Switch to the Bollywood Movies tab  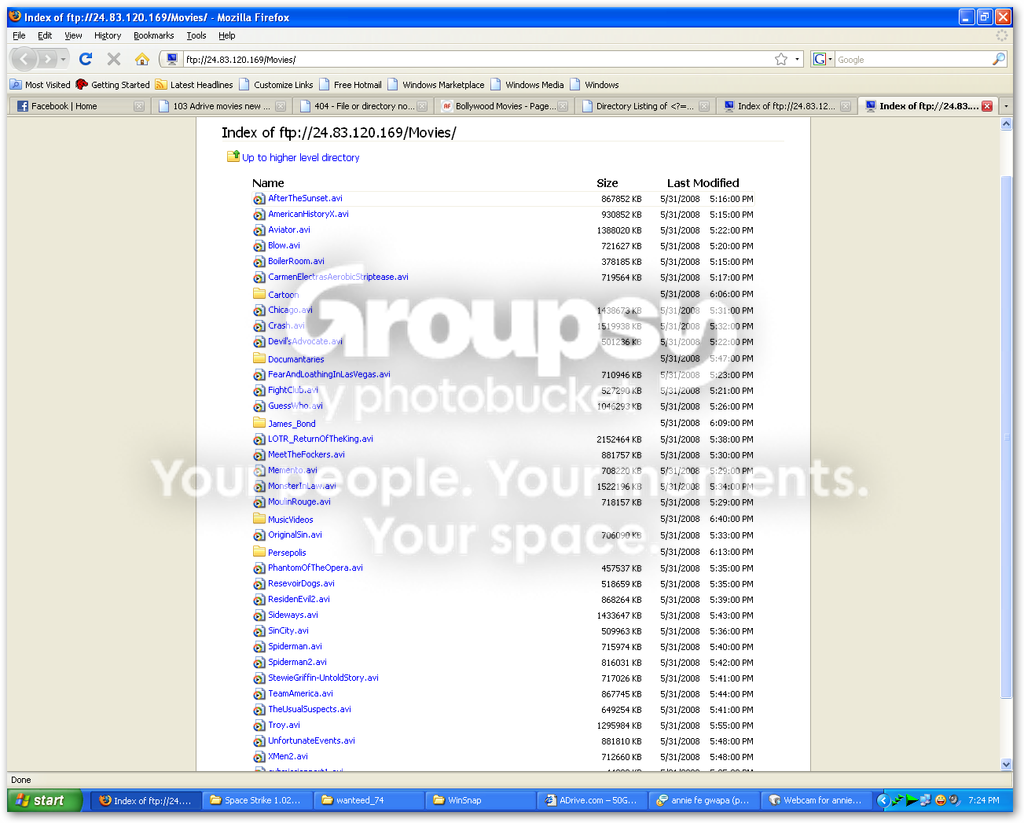504,106
